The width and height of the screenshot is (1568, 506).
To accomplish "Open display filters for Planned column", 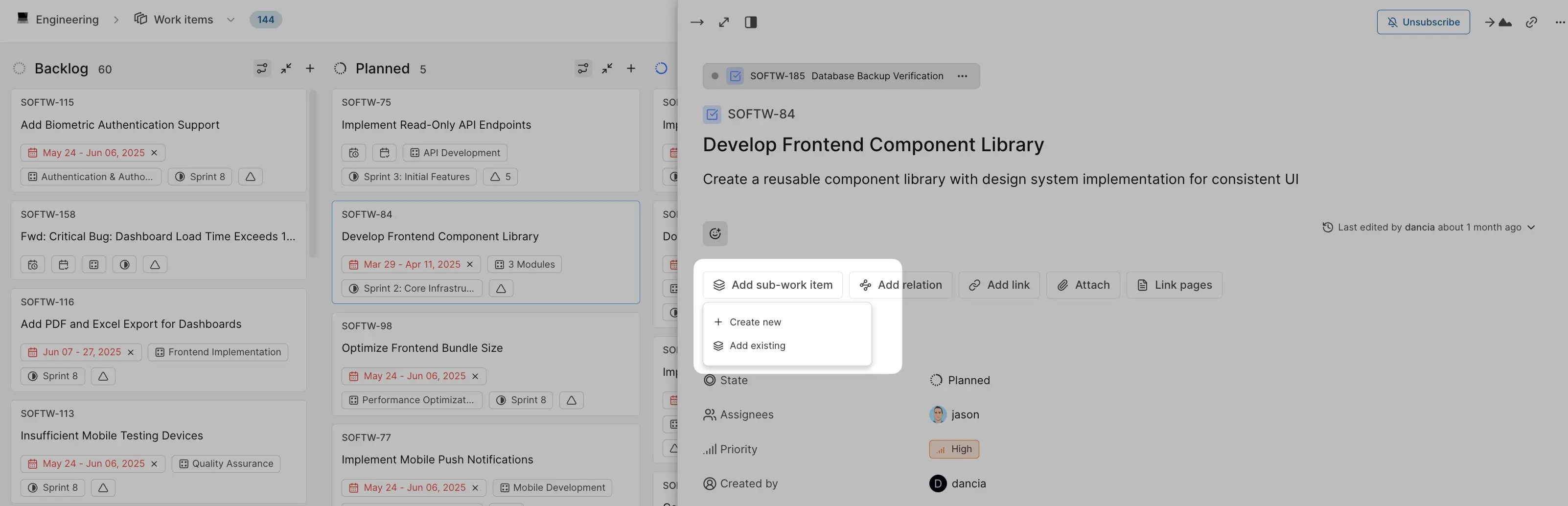I will [583, 69].
